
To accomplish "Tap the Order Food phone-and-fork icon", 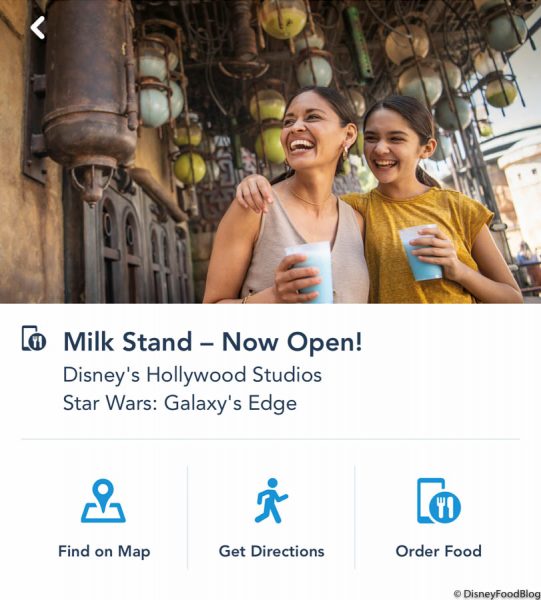I will point(439,501).
